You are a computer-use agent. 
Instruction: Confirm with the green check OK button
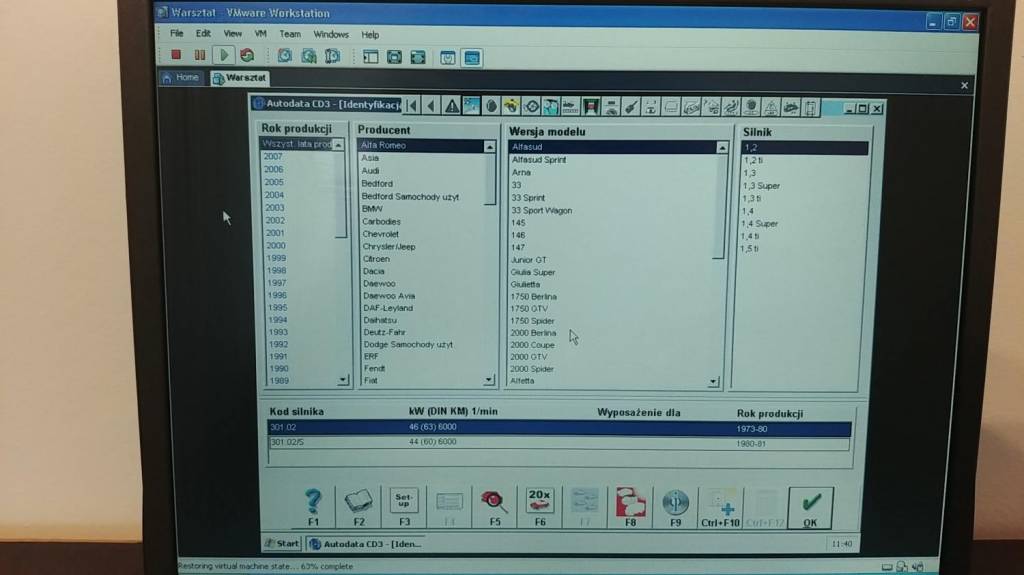pyautogui.click(x=810, y=508)
